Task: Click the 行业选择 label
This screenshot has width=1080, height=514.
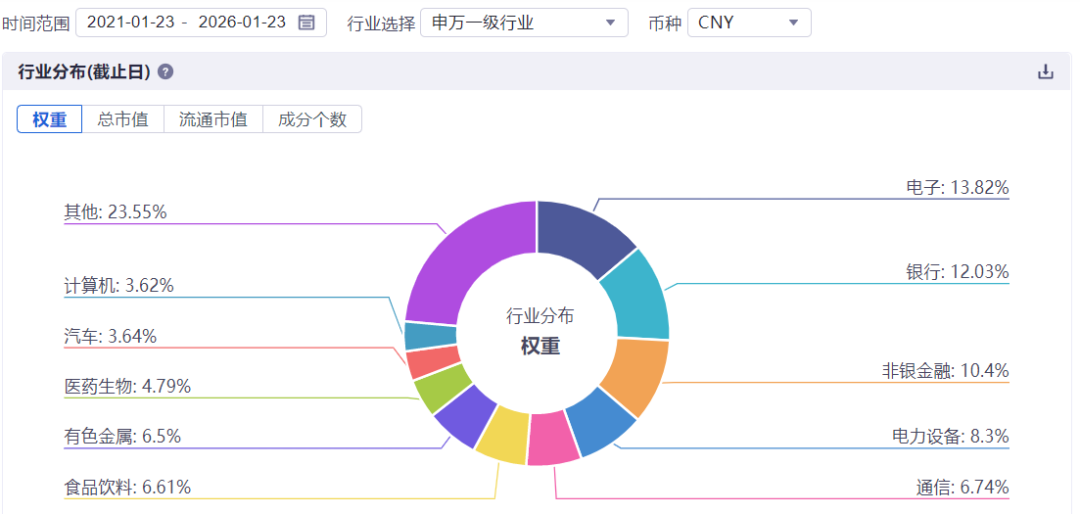Action: (381, 23)
